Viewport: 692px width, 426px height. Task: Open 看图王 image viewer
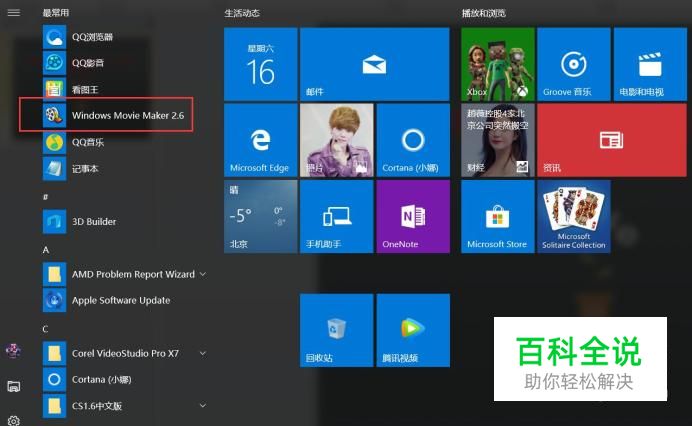[x=126, y=89]
